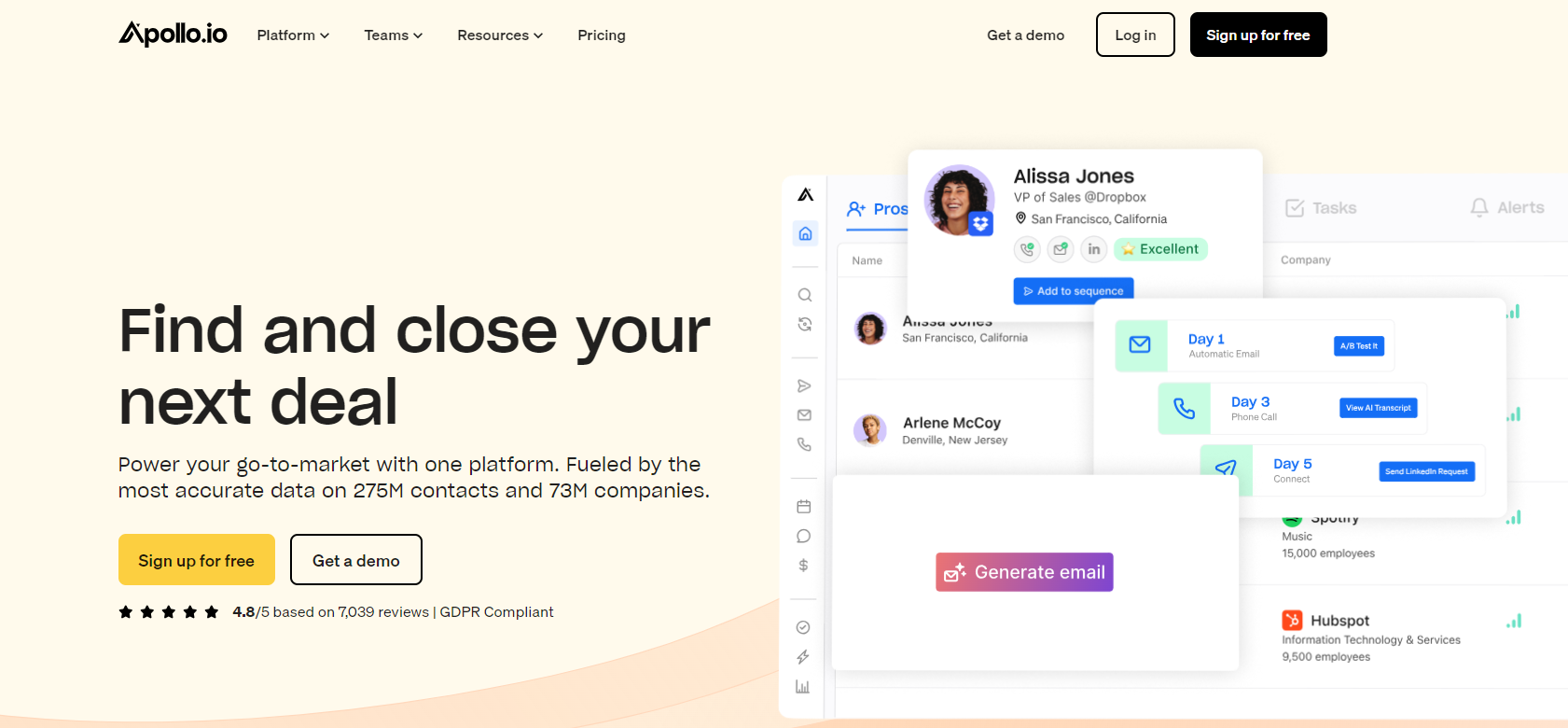The width and height of the screenshot is (1568, 728).
Task: Expand the Resources dropdown
Action: (x=499, y=35)
